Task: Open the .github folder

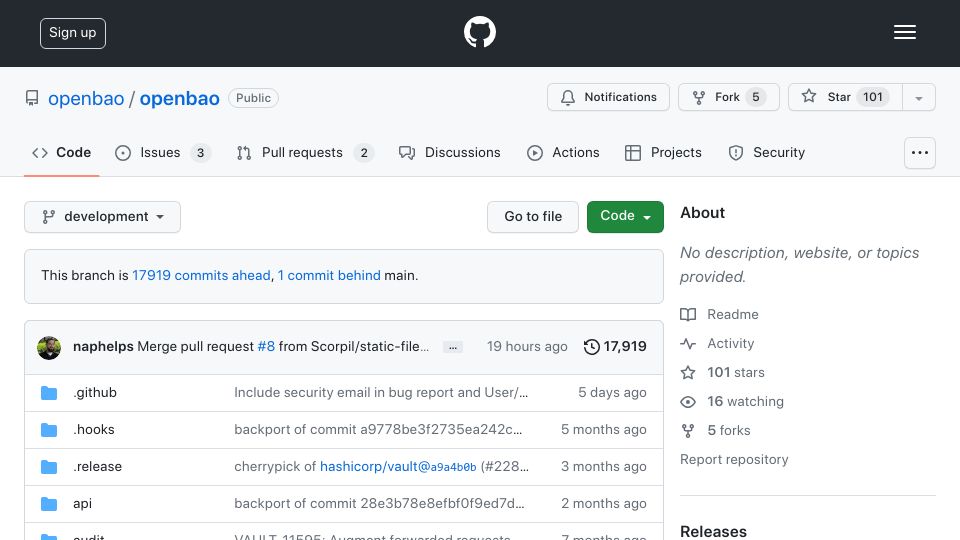Action: [95, 392]
